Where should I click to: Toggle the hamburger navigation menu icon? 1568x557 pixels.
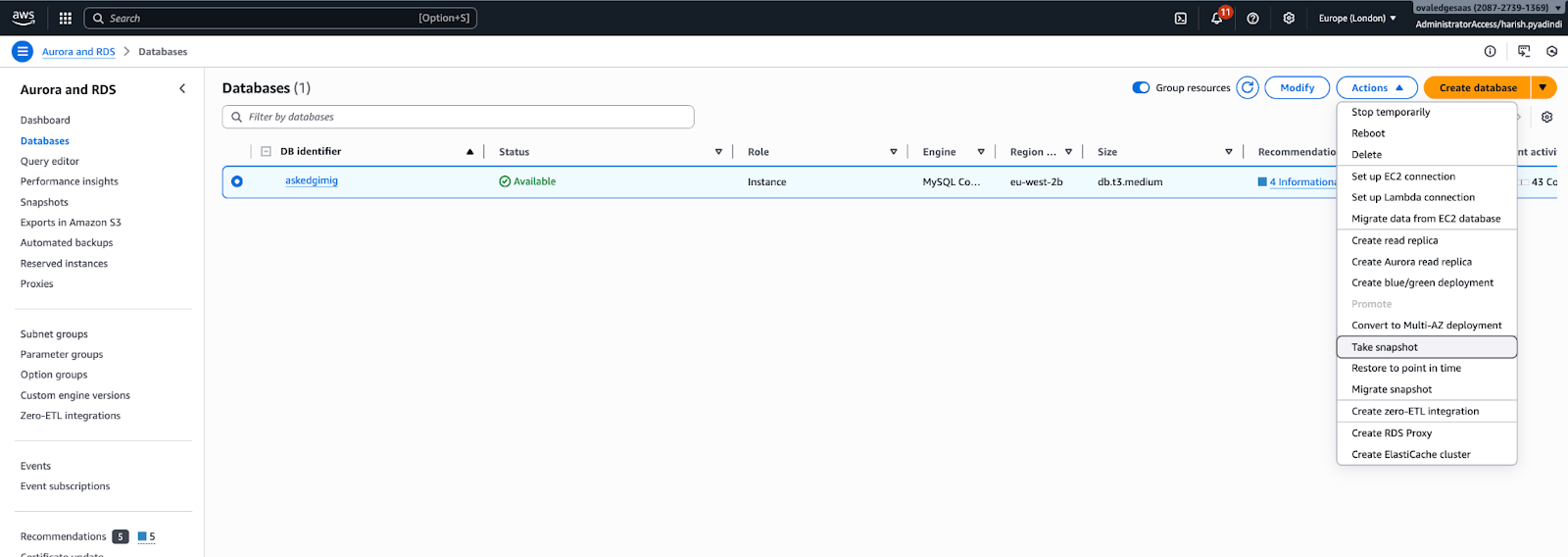pos(23,51)
